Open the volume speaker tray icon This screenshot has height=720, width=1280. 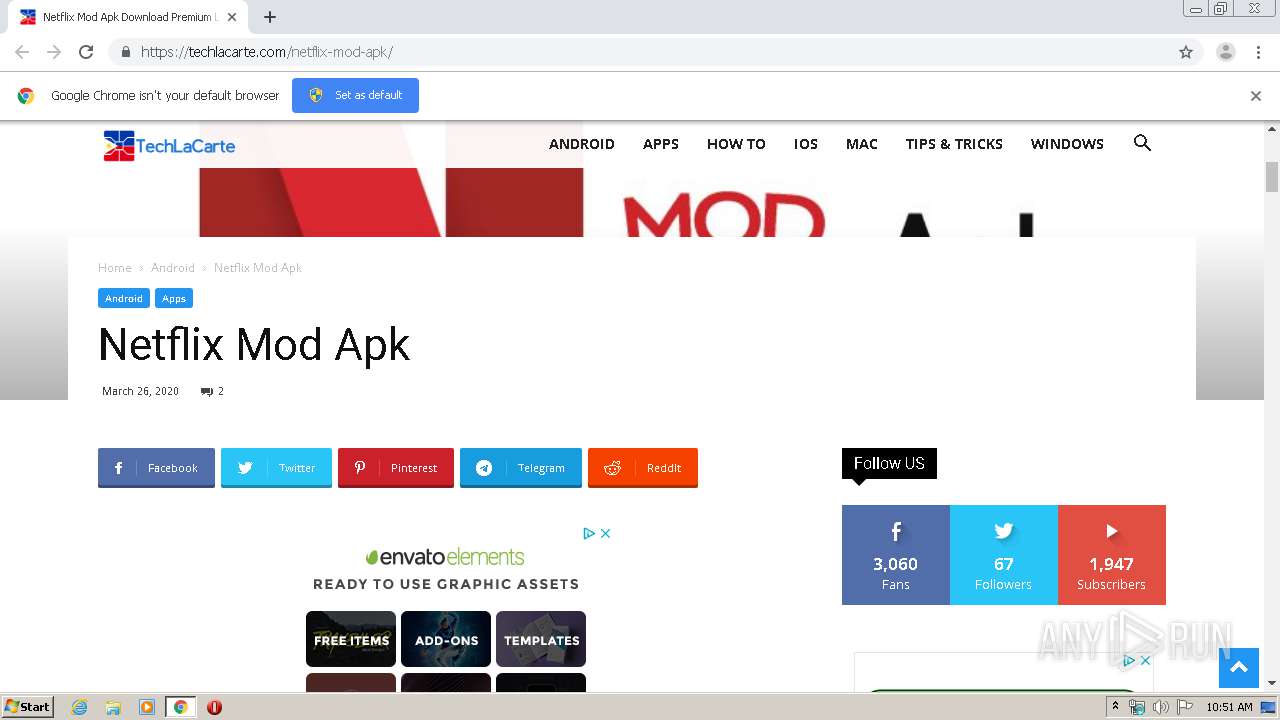(1160, 707)
